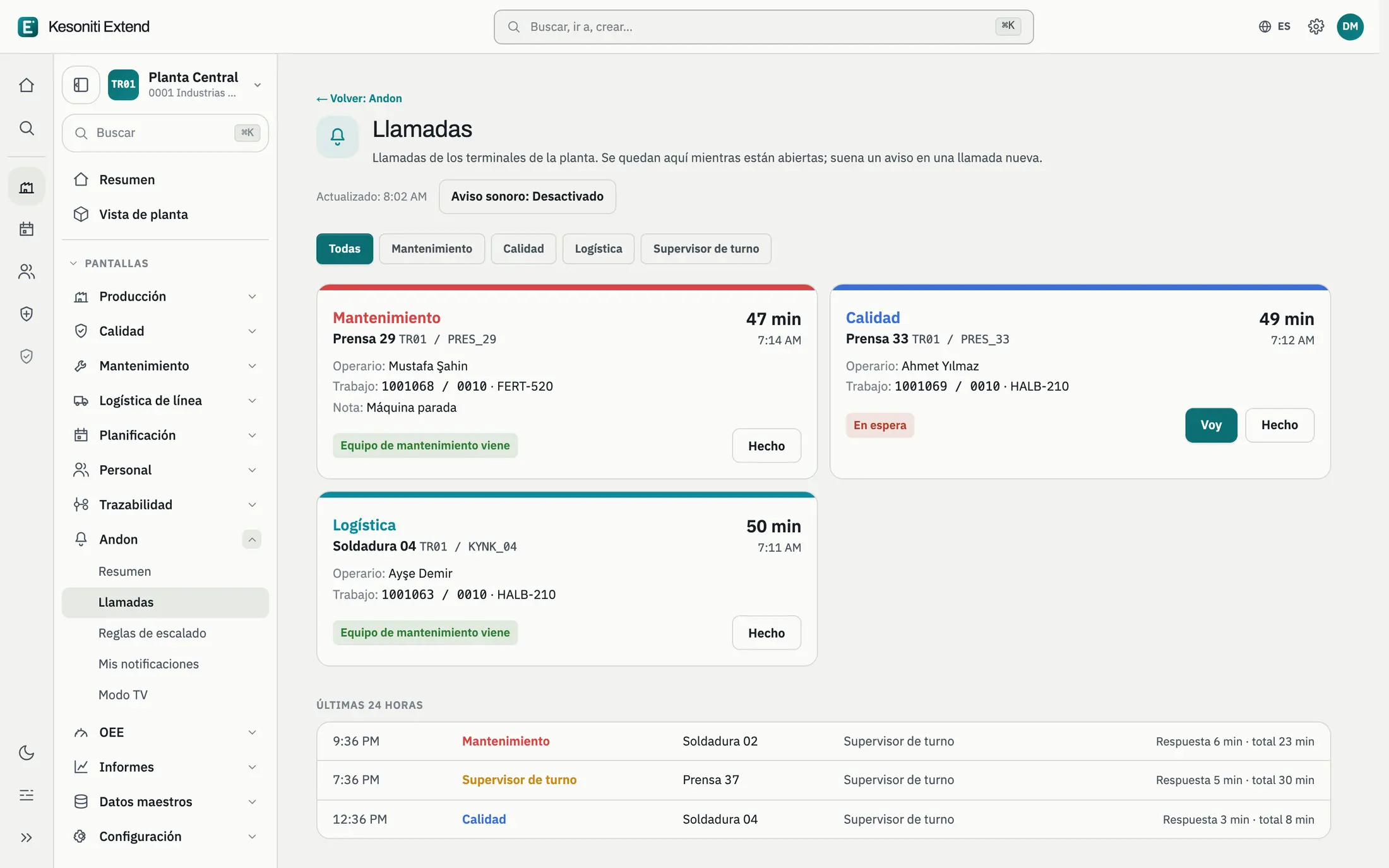The width and height of the screenshot is (1389, 868).
Task: Expand rail with double chevron icon
Action: pos(27,838)
